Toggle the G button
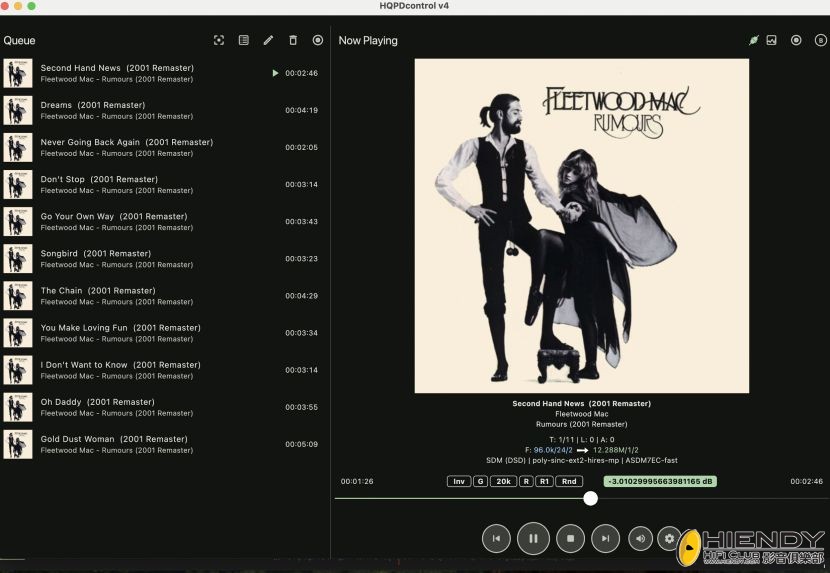Image resolution: width=830 pixels, height=573 pixels. tap(480, 481)
